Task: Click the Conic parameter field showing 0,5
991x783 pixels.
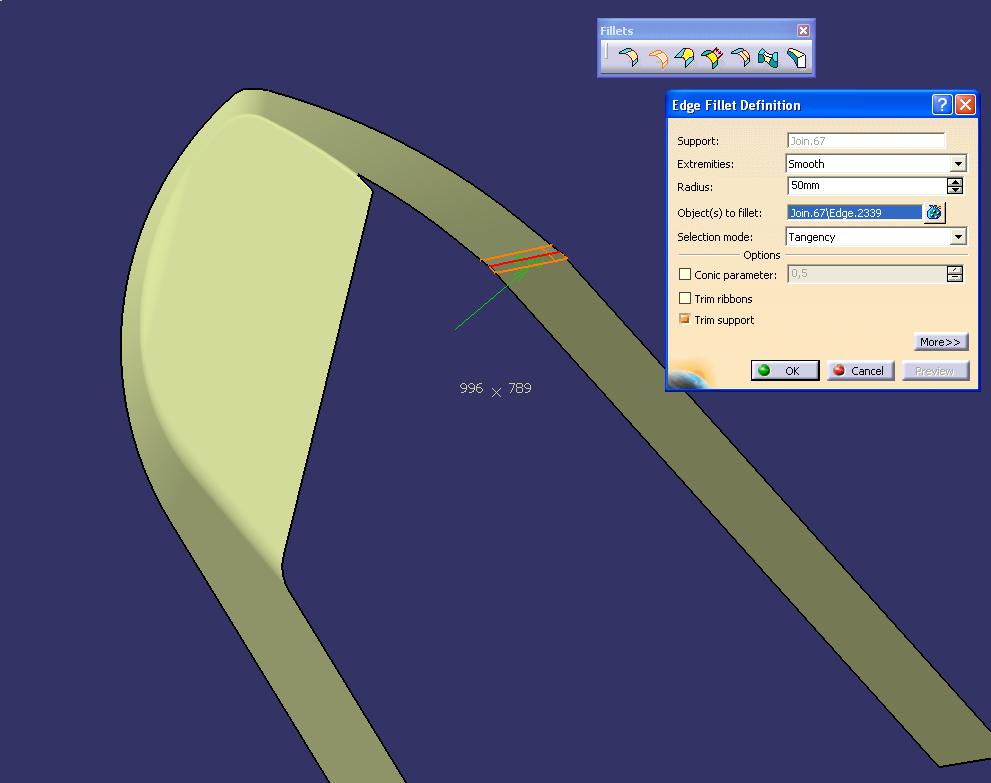Action: pyautogui.click(x=866, y=274)
